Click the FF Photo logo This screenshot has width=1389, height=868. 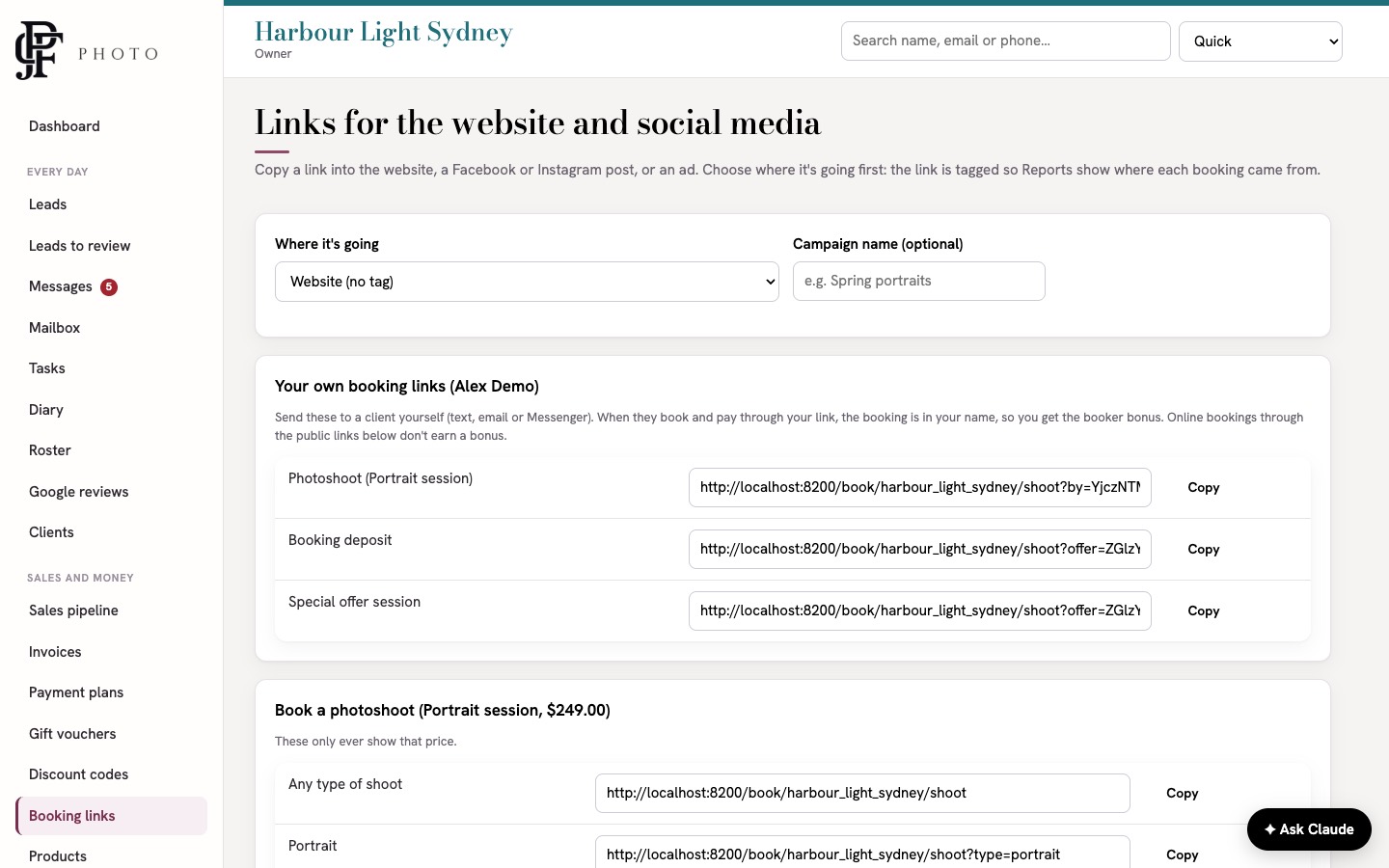tap(87, 50)
